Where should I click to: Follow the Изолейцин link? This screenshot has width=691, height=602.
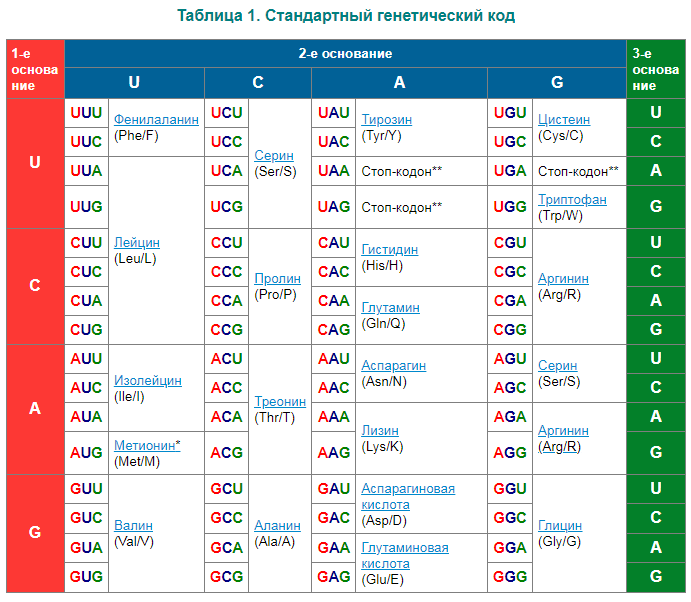click(148, 381)
